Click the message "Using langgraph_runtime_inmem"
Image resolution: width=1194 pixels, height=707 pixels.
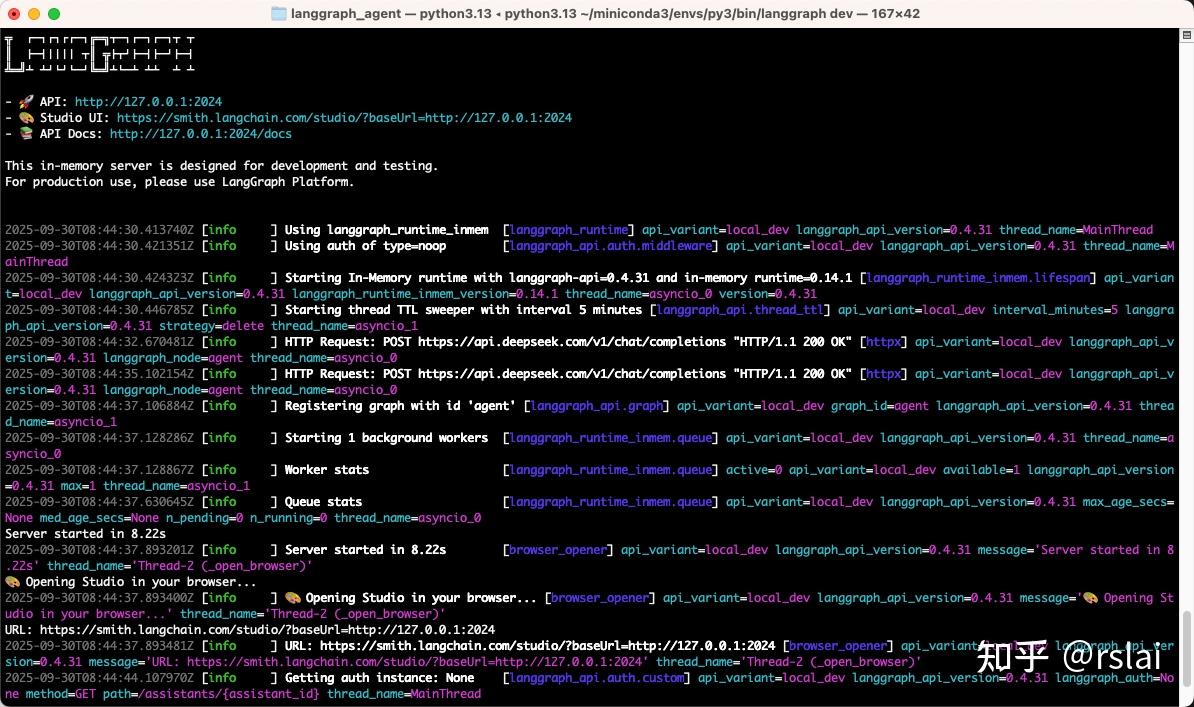pyautogui.click(x=387, y=229)
